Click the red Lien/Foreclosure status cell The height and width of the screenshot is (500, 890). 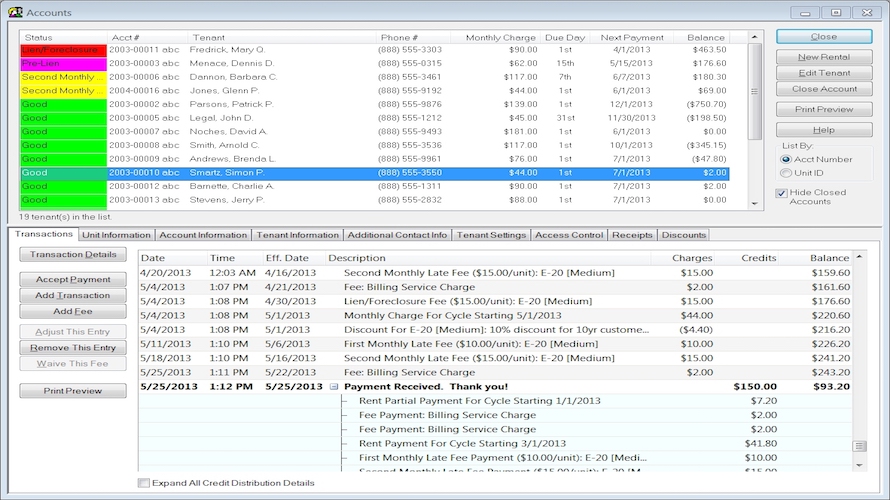pyautogui.click(x=60, y=49)
